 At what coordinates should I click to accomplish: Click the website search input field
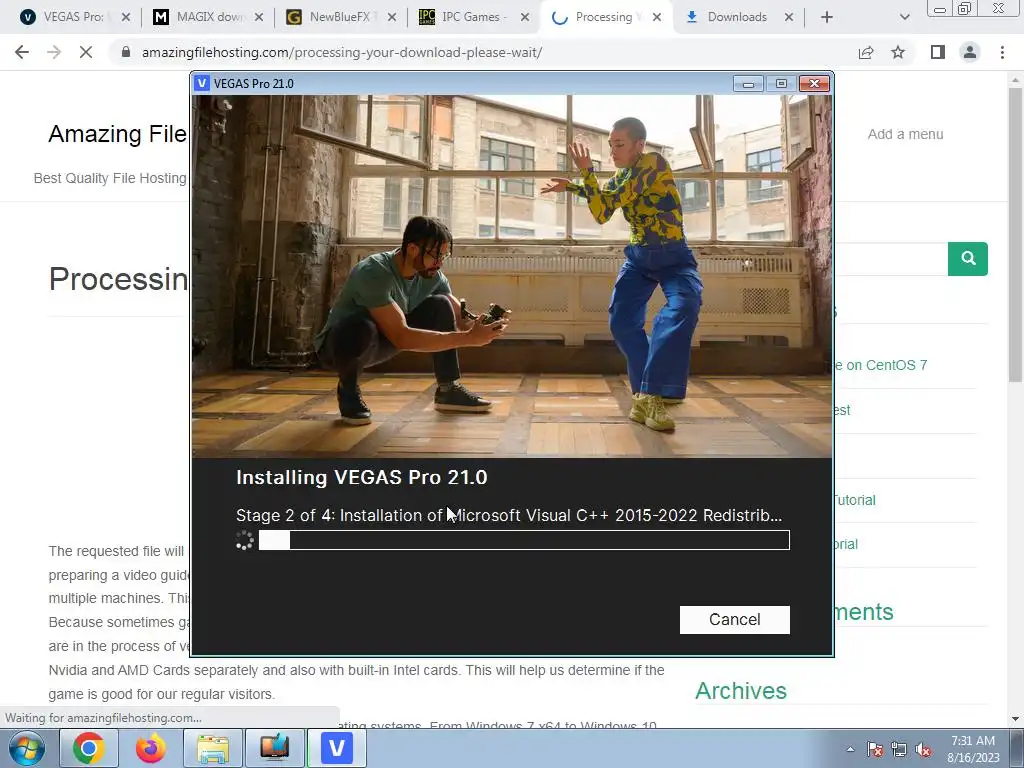[x=891, y=259]
